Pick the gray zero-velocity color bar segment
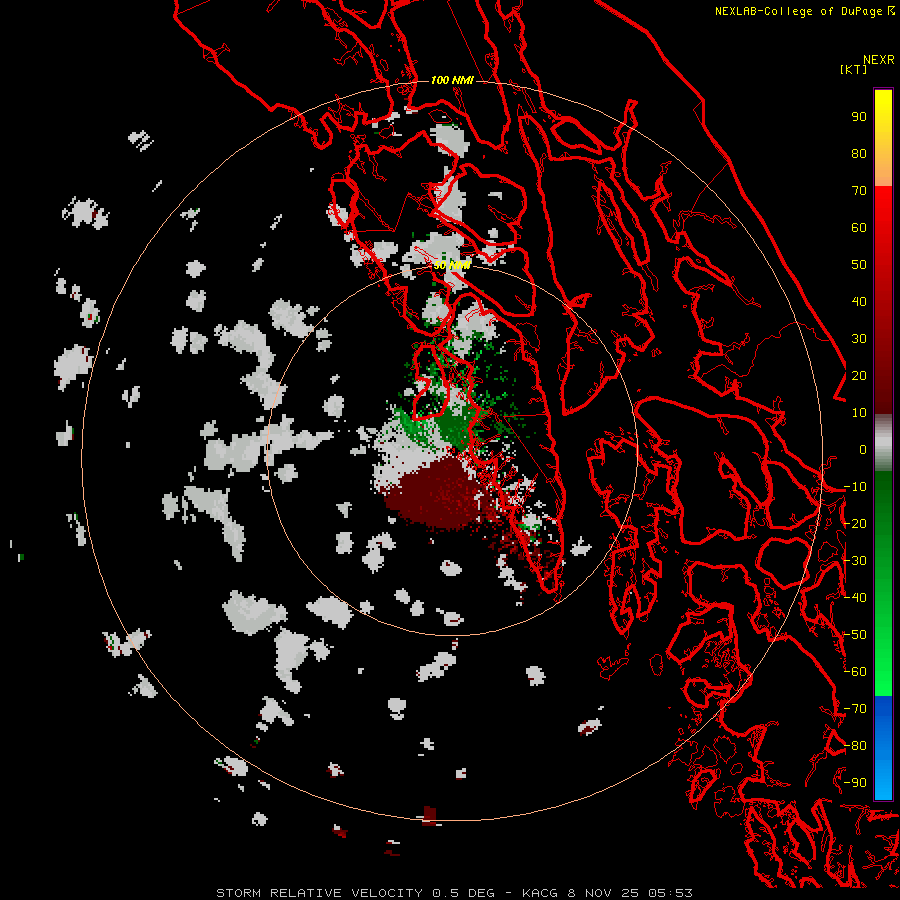This screenshot has height=900, width=900. pos(883,443)
